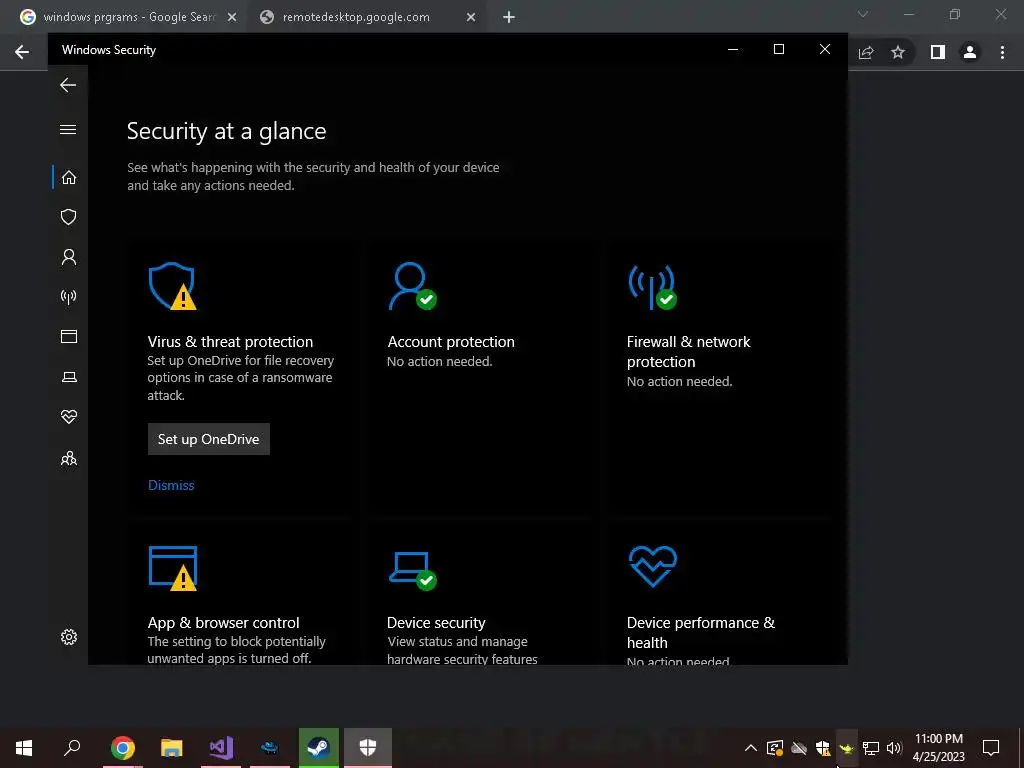Viewport: 1024px width, 768px height.
Task: Click the taskbar Search magnifier
Action: (72, 747)
